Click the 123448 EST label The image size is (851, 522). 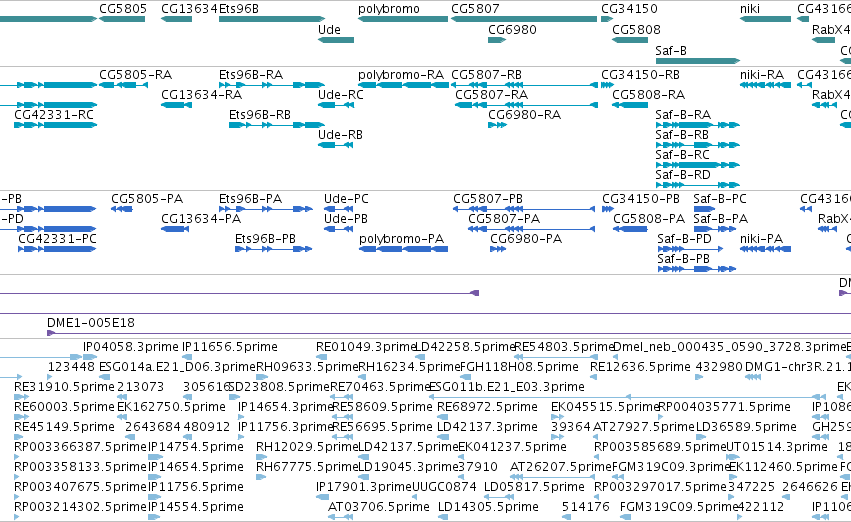click(x=71, y=367)
